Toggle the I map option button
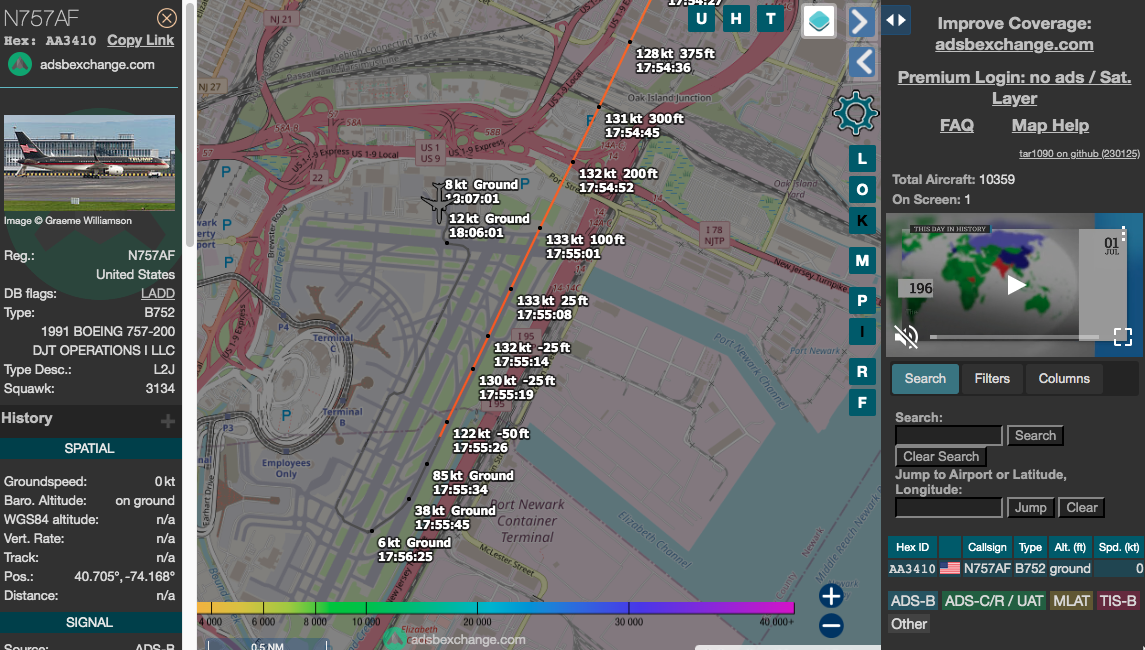 coord(862,332)
